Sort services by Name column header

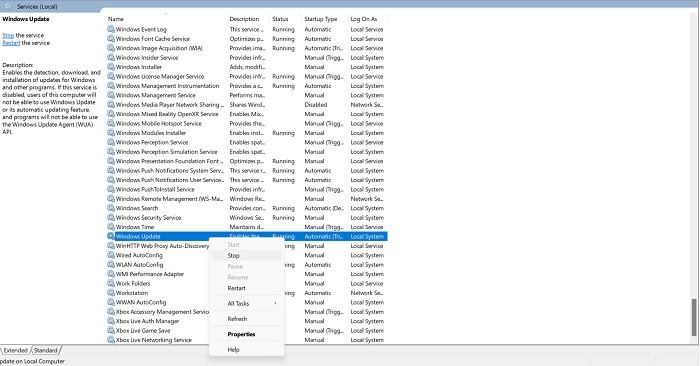click(x=166, y=19)
